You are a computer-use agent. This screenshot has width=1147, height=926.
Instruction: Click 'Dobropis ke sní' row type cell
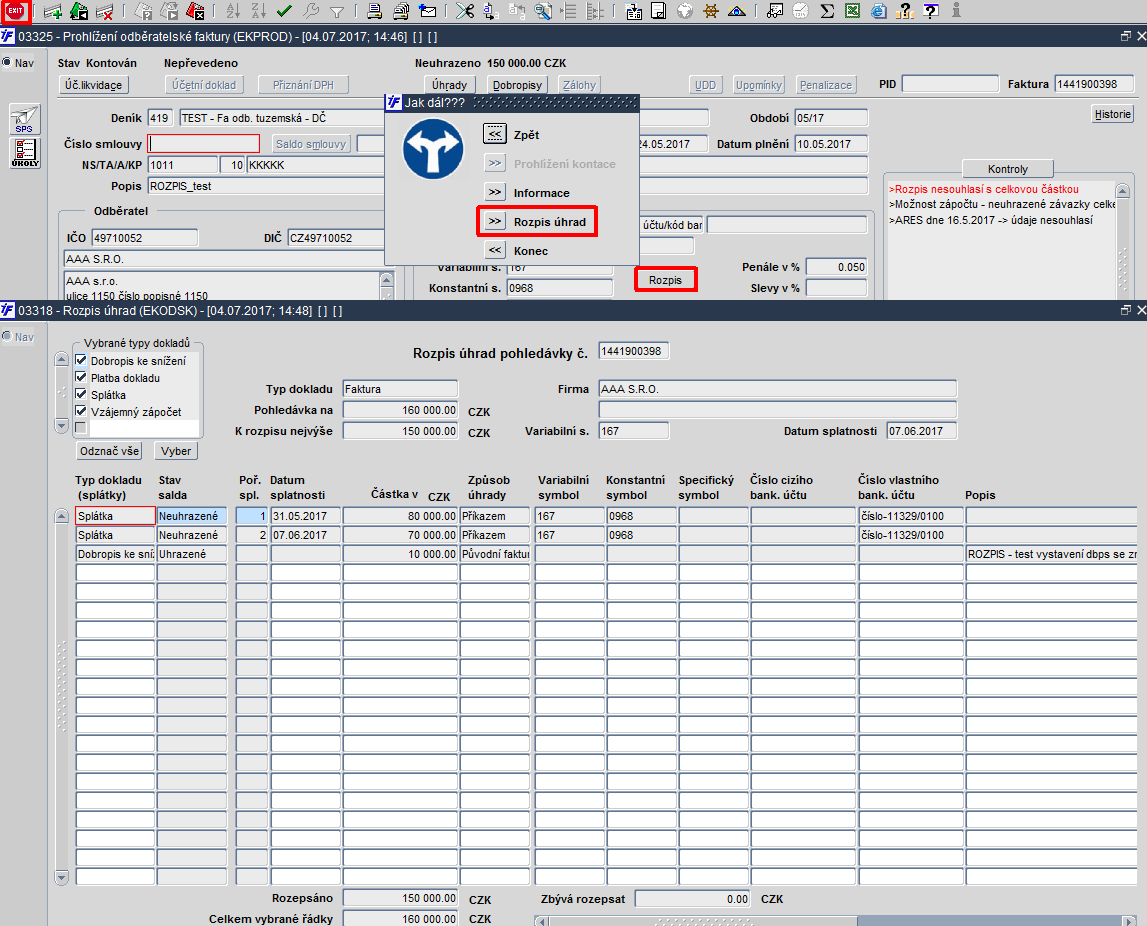point(115,554)
